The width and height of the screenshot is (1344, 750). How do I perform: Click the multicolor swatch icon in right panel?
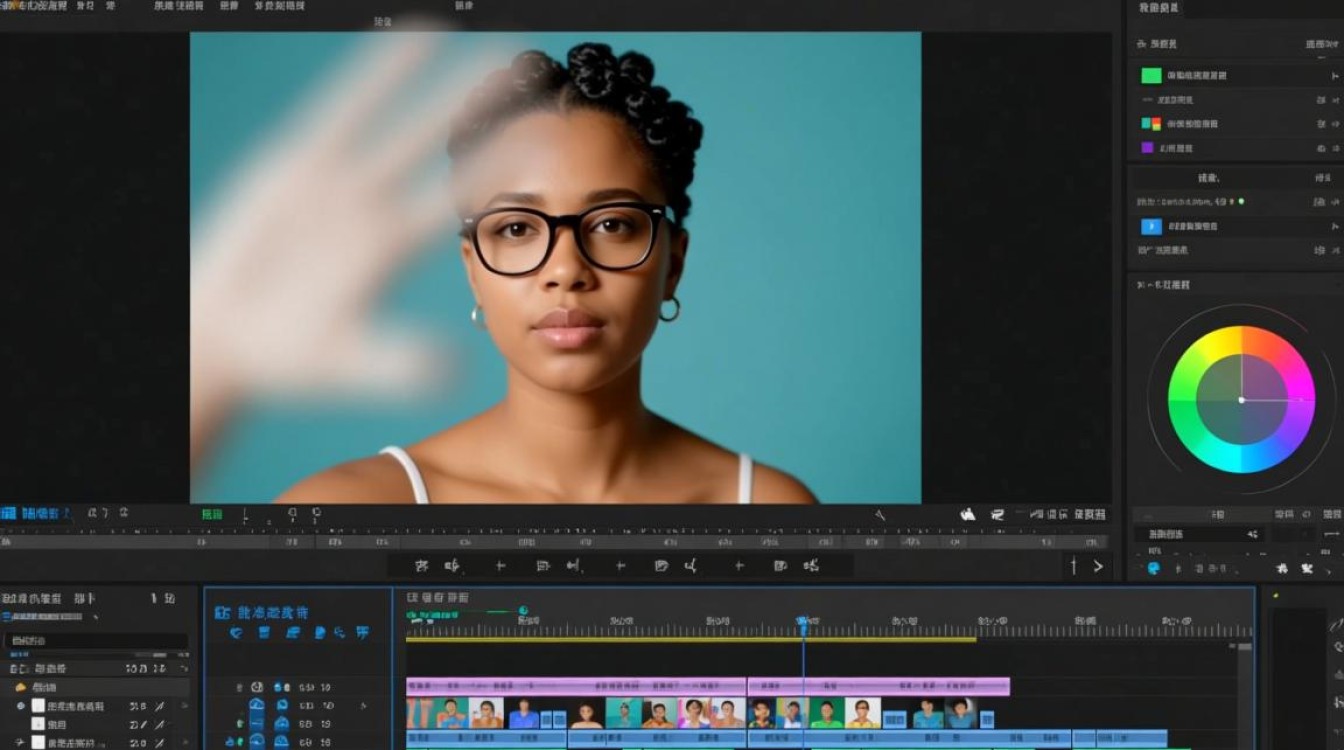[1151, 124]
